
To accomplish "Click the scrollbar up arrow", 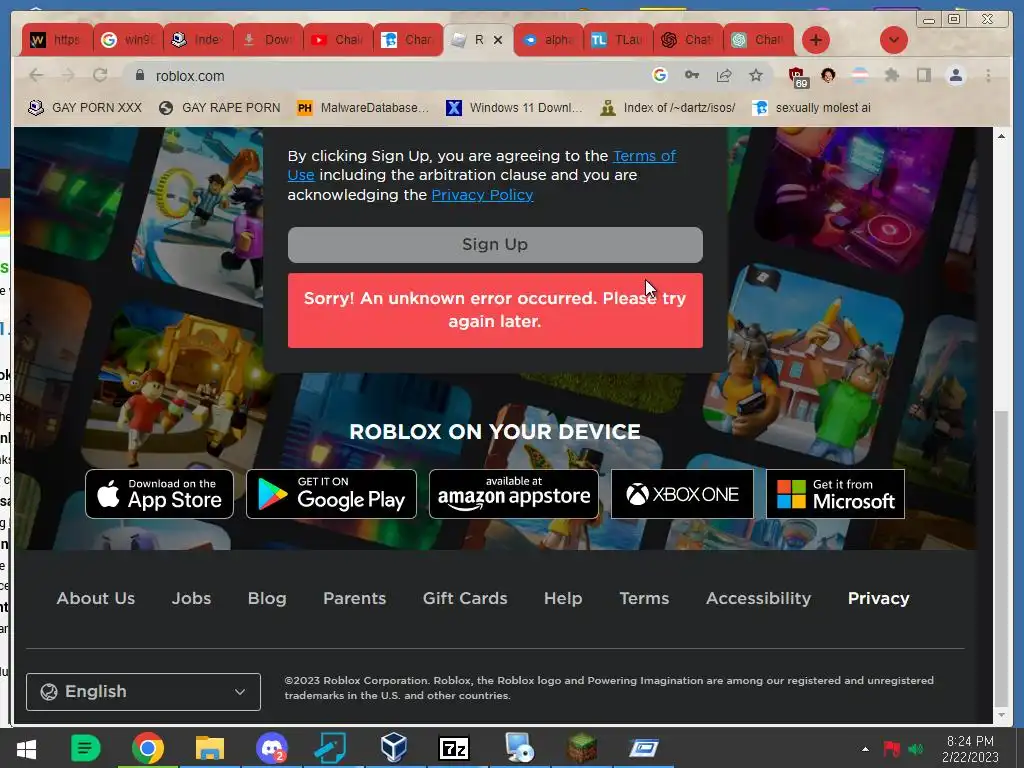I will (1001, 136).
